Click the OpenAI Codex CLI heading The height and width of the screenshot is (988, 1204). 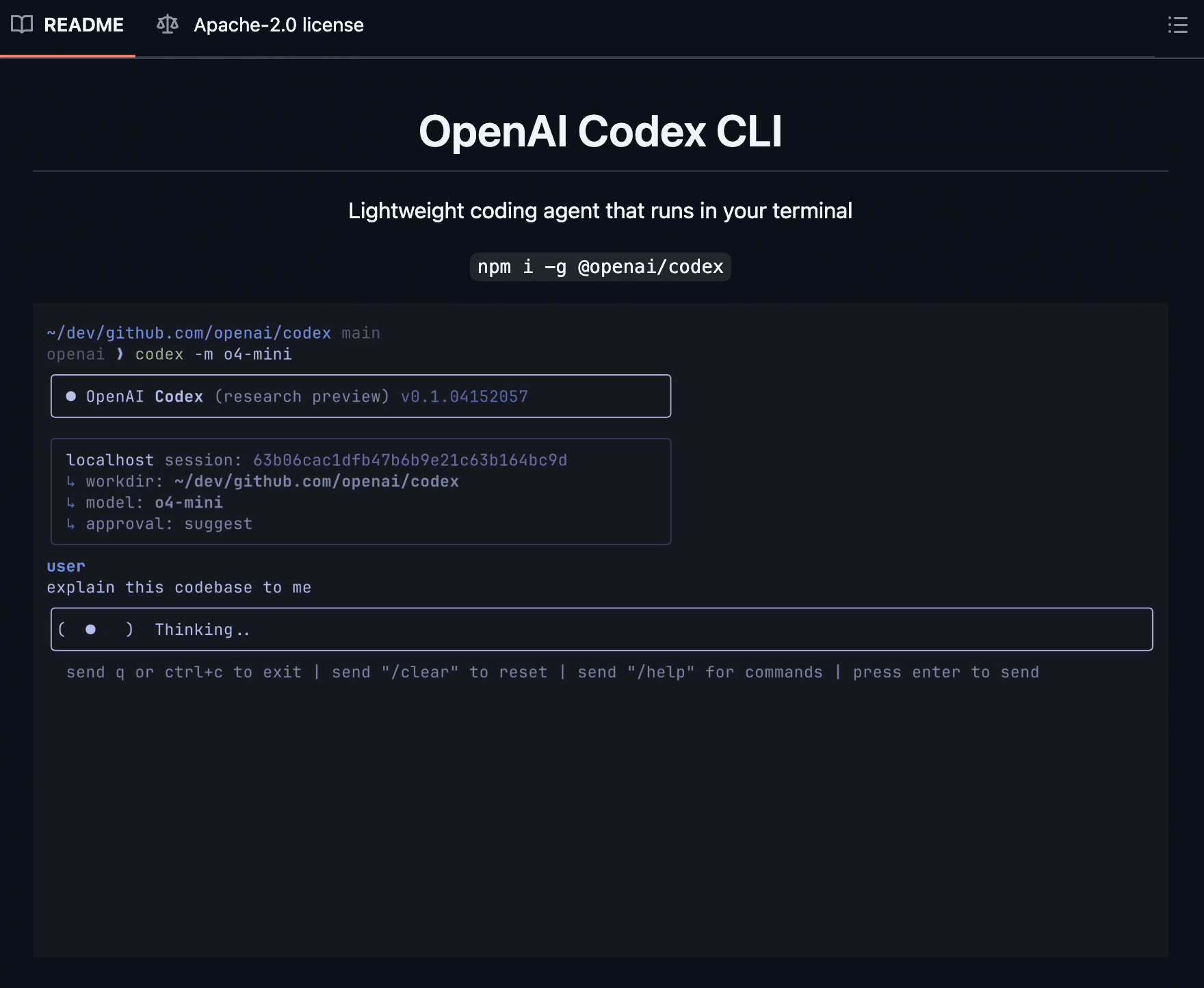(600, 131)
